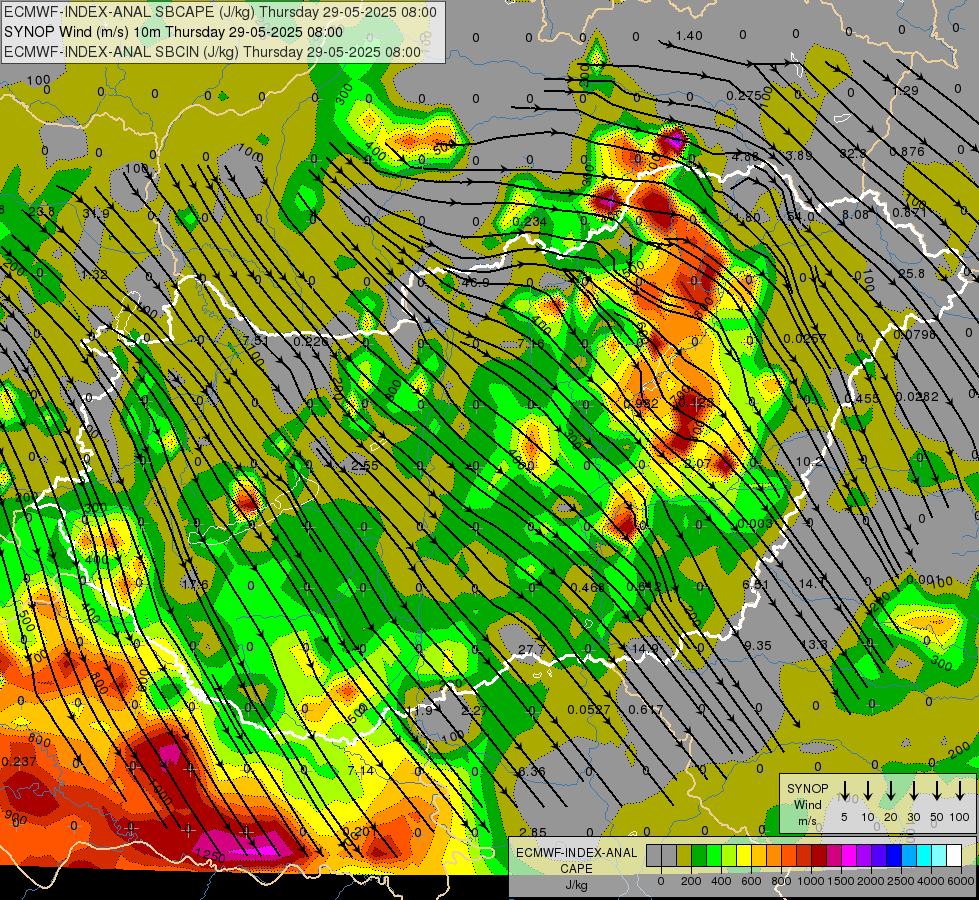Click the 'ECMWF-INDEX-ANAL' label in the CAPE legend

point(576,853)
